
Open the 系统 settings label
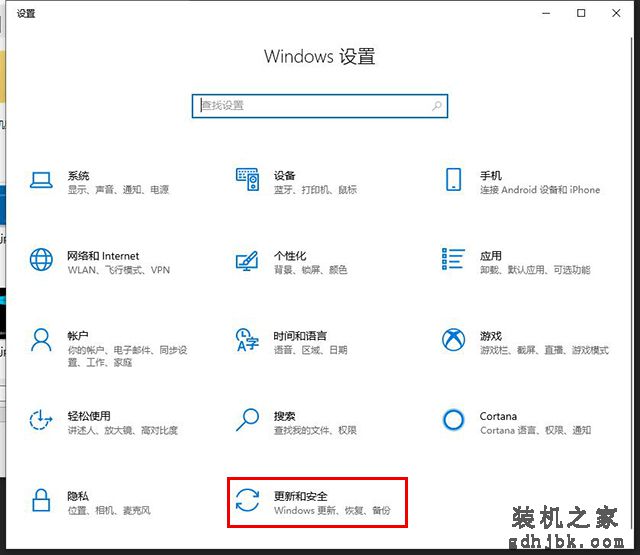coord(78,176)
